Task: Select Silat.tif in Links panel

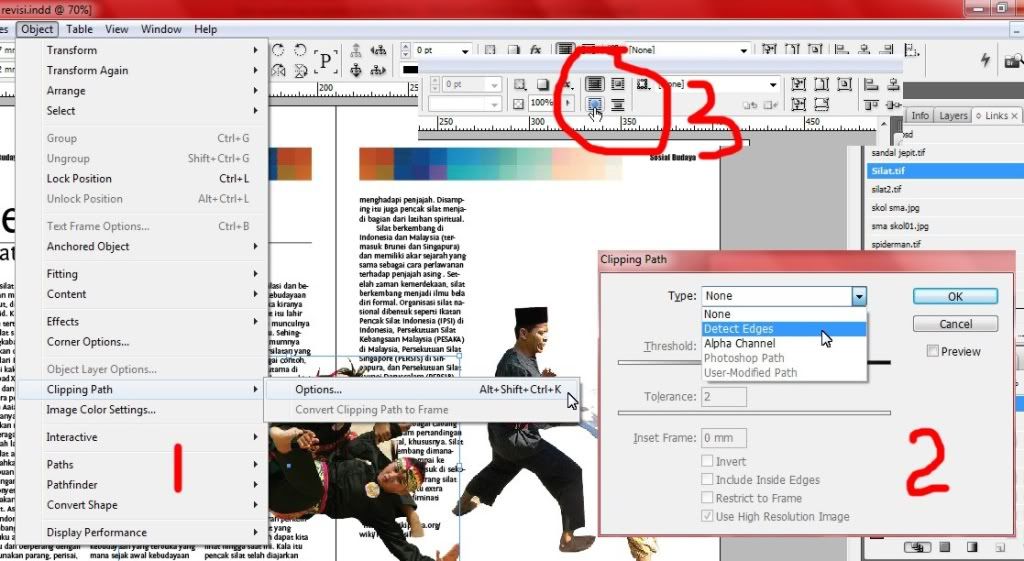Action: (942, 170)
